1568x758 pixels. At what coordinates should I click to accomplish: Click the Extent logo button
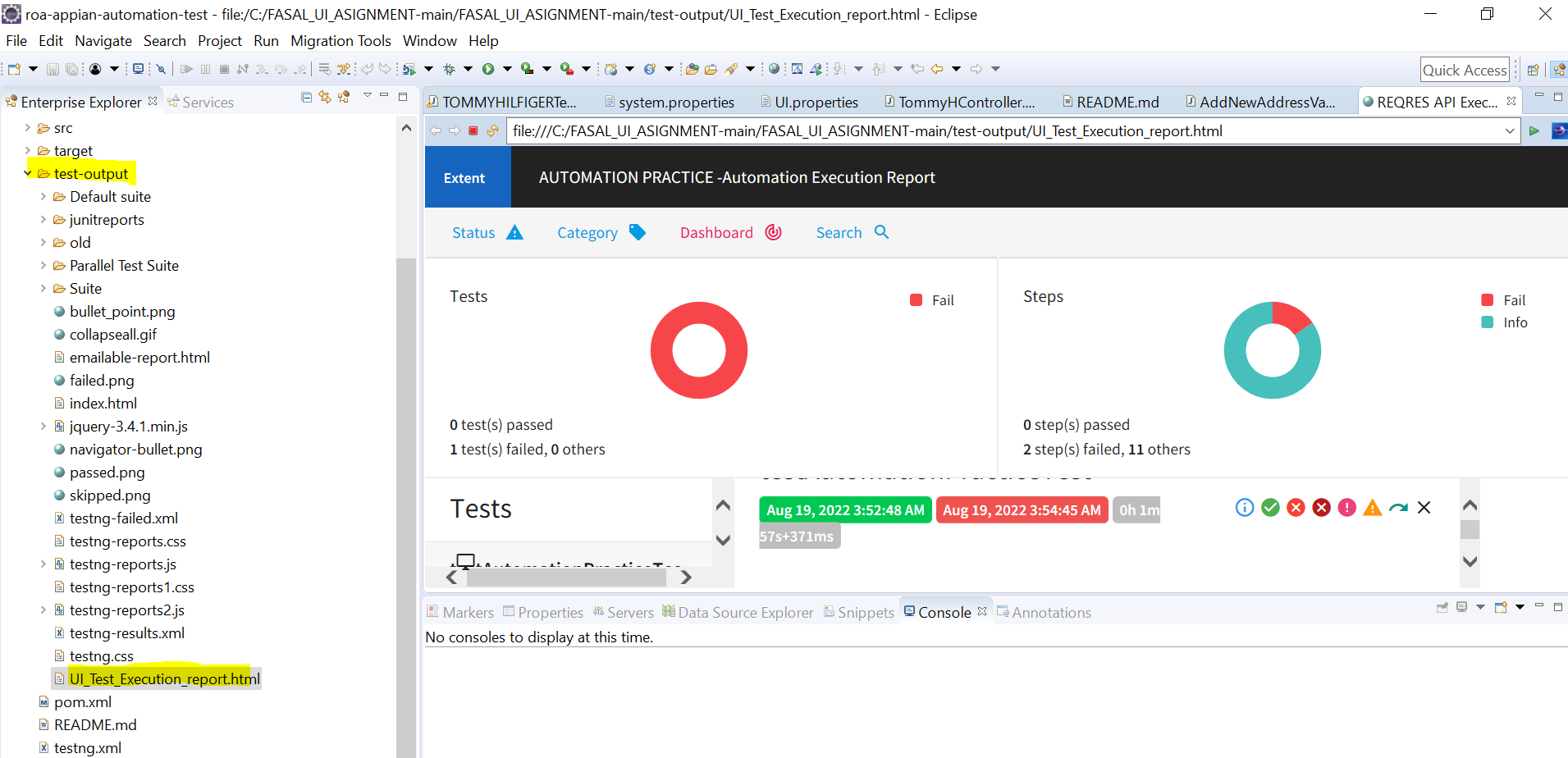click(468, 177)
